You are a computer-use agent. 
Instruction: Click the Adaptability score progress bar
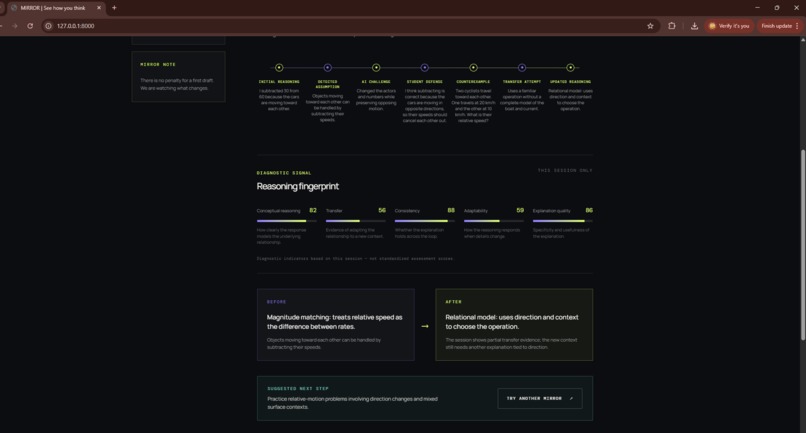(494, 221)
